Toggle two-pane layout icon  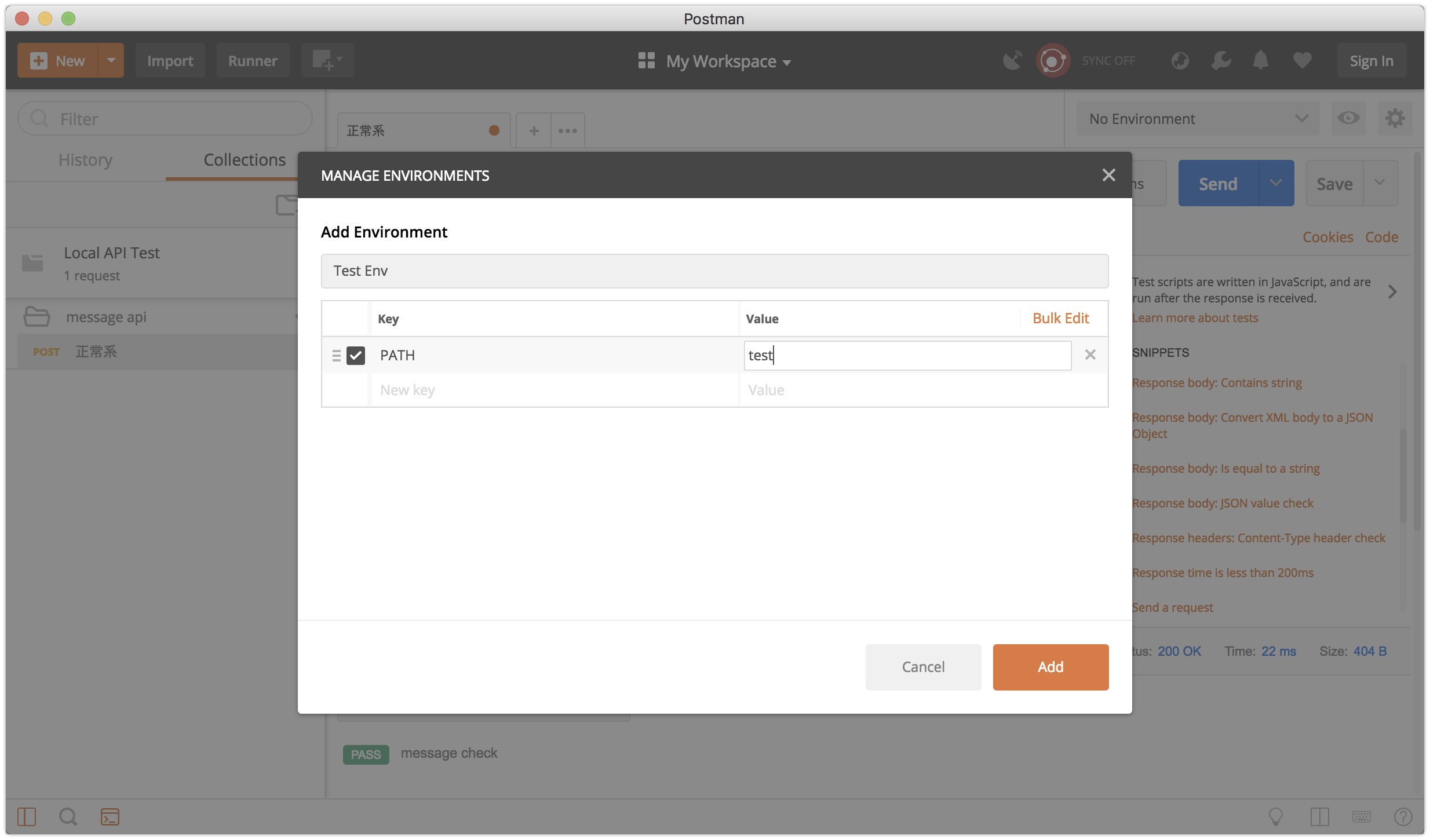pos(1319,817)
